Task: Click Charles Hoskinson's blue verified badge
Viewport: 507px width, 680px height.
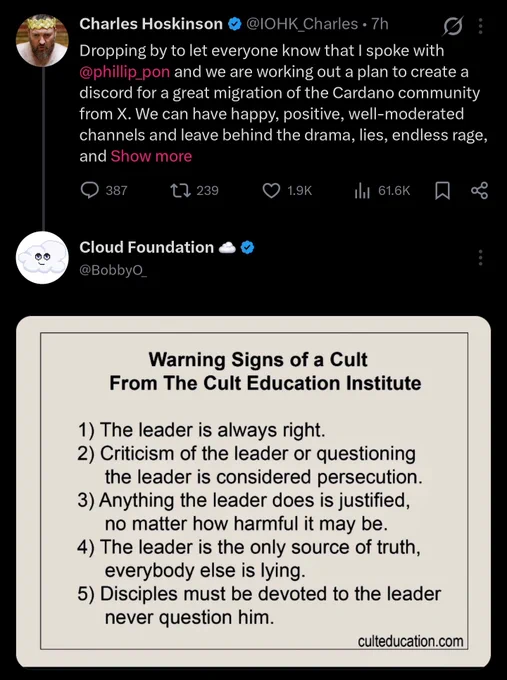Action: pos(235,24)
